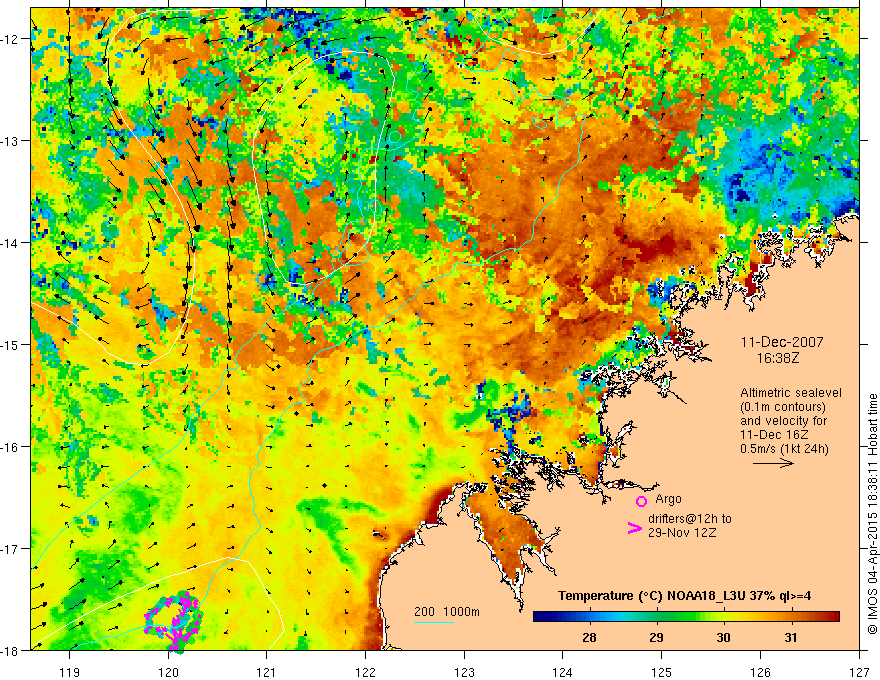Screen dimensions: 880x680
Task: Click the magenta drifters arrow legend symbol
Action: pos(634,528)
